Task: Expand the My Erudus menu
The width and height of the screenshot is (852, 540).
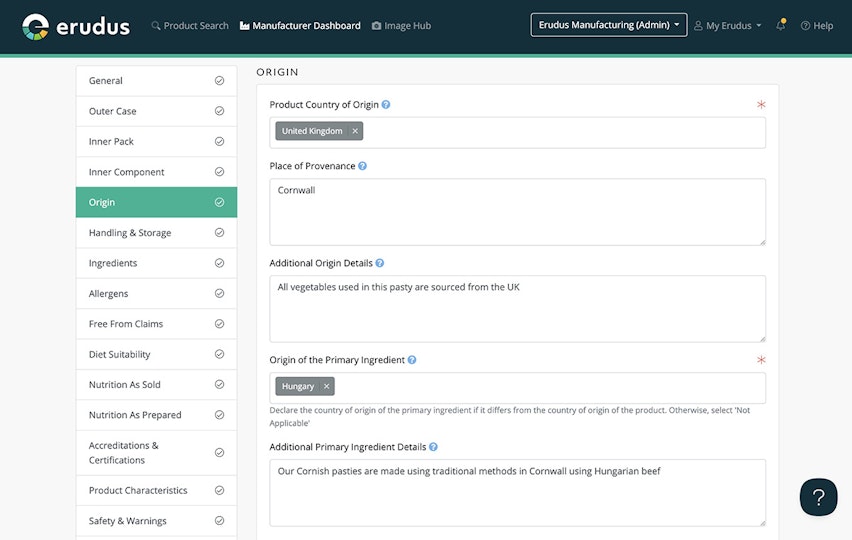Action: tap(728, 26)
